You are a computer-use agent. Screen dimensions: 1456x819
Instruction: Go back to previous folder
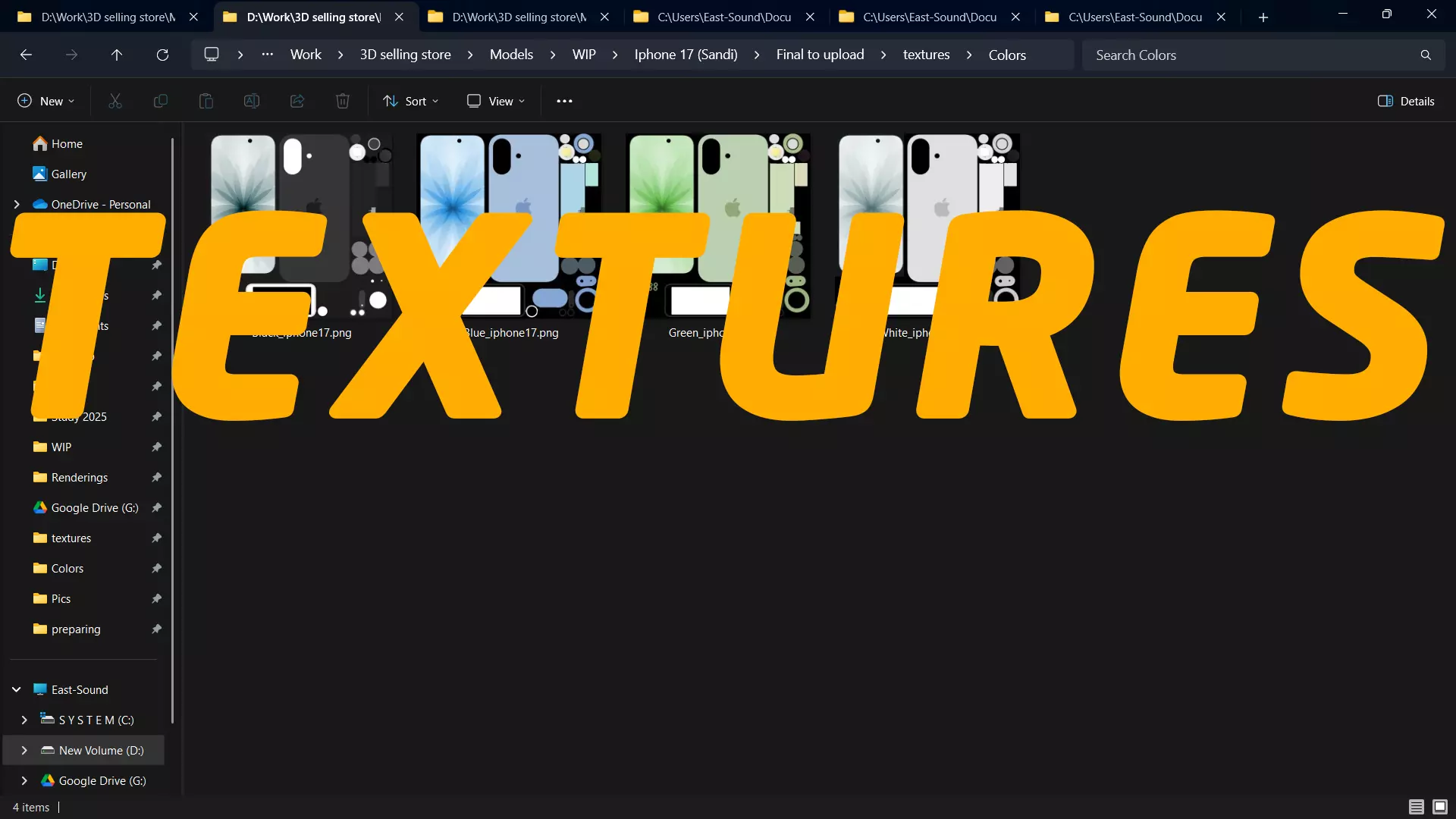click(26, 55)
